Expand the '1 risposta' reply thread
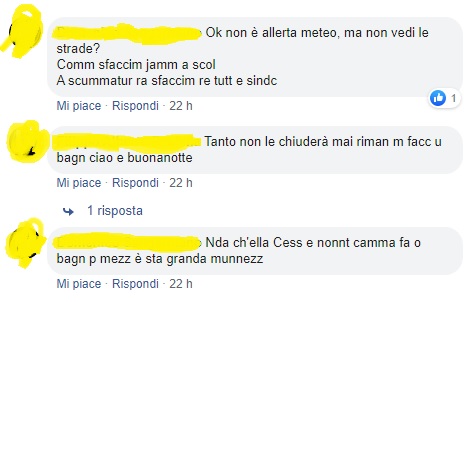 pos(115,211)
